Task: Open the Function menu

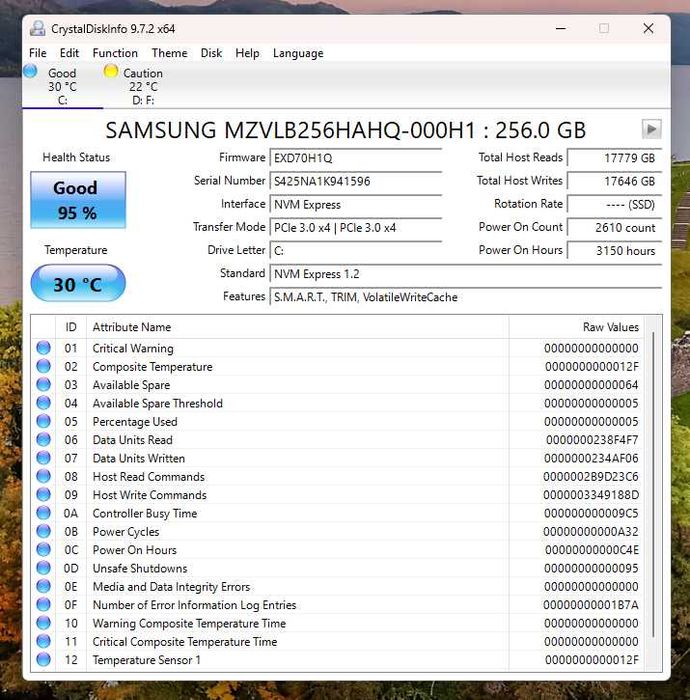Action: point(115,53)
